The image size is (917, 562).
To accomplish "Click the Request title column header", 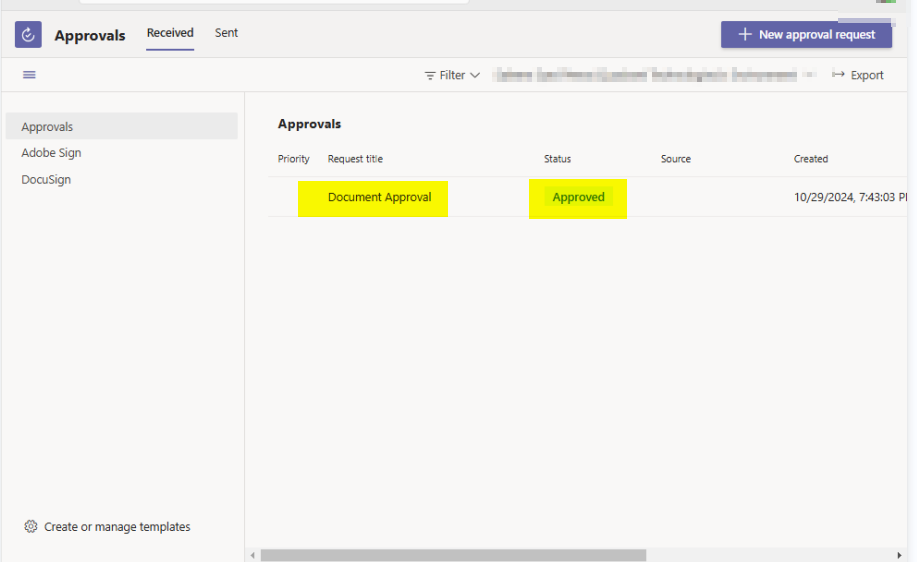I will pos(355,158).
